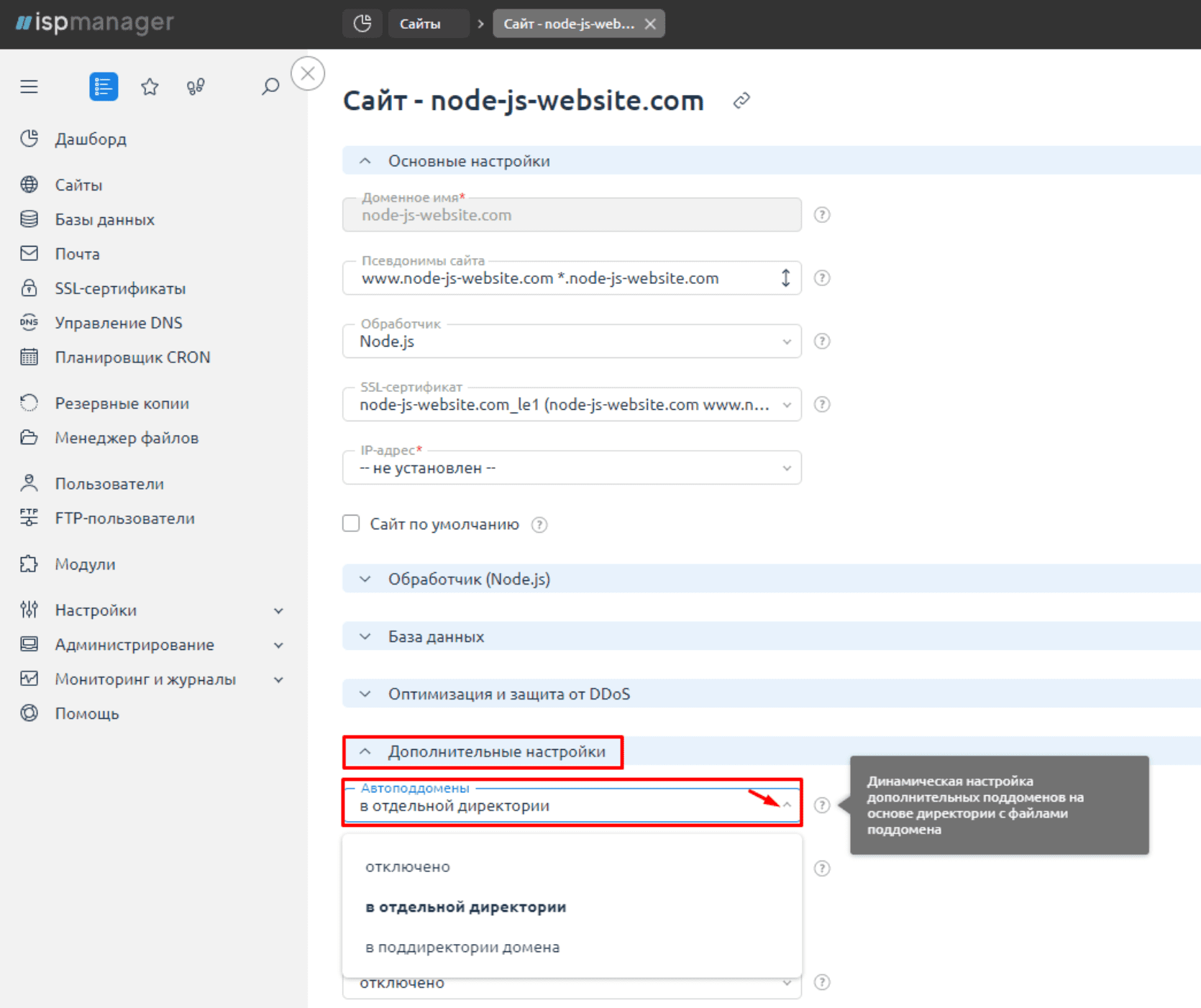
Task: Toggle the hamburger menu icon
Action: pyautogui.click(x=29, y=87)
